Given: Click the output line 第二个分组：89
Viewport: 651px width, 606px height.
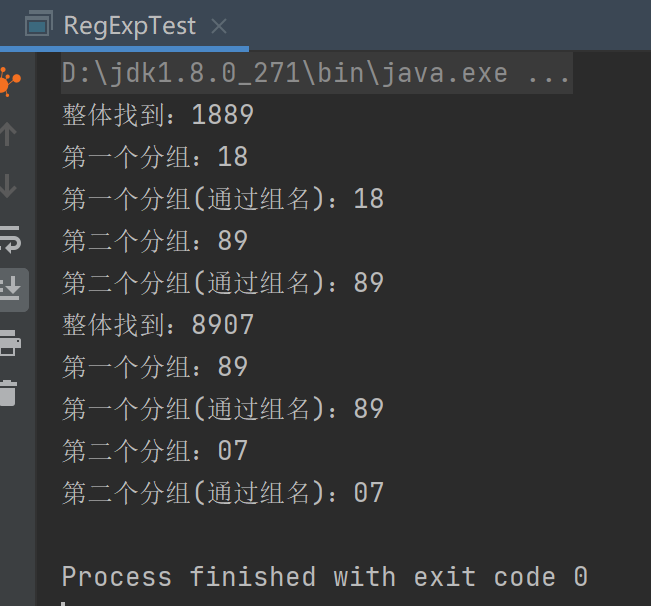Looking at the screenshot, I should point(155,241).
